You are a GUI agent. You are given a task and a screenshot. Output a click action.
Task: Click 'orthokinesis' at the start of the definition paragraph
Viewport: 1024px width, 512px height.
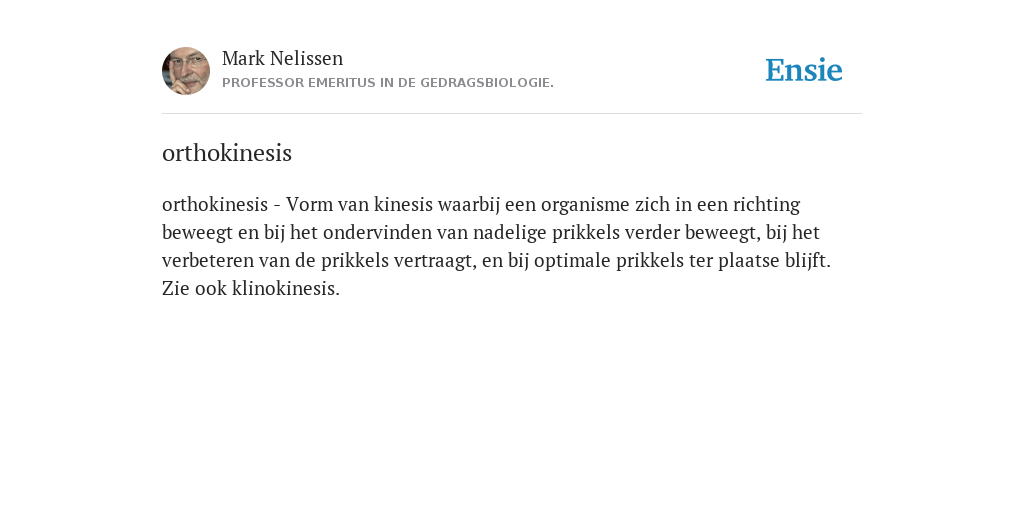[215, 204]
